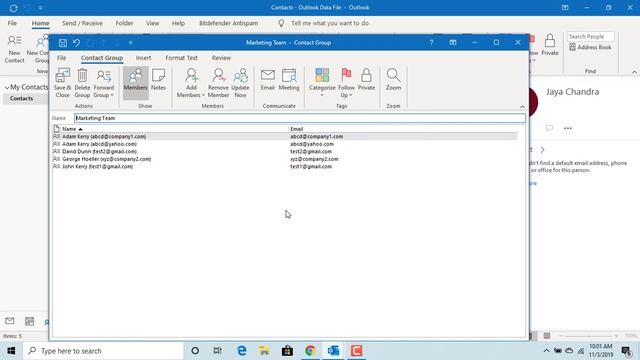
Task: Open the File tab in Contact Group window
Action: click(62, 58)
